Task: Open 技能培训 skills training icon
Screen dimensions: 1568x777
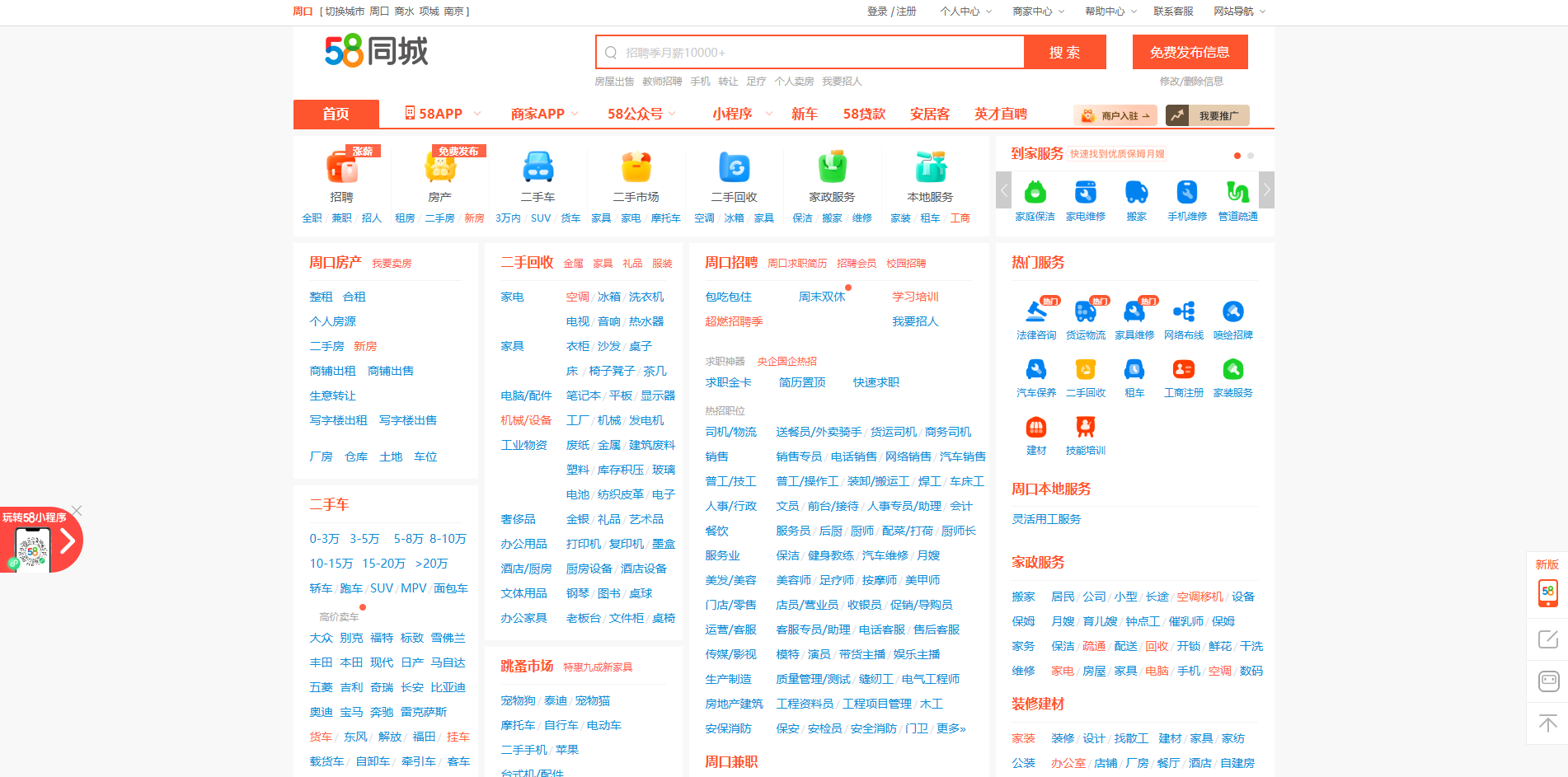Action: [x=1086, y=427]
